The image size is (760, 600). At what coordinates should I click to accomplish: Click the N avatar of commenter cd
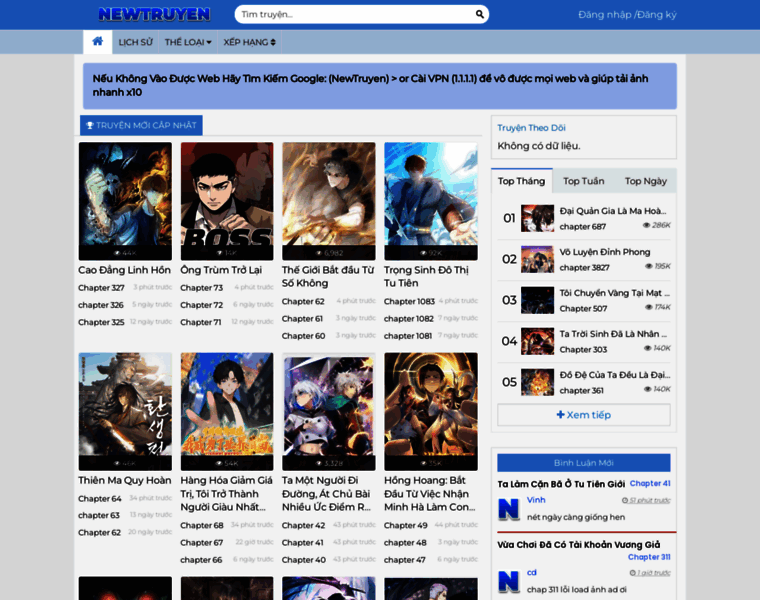509,582
